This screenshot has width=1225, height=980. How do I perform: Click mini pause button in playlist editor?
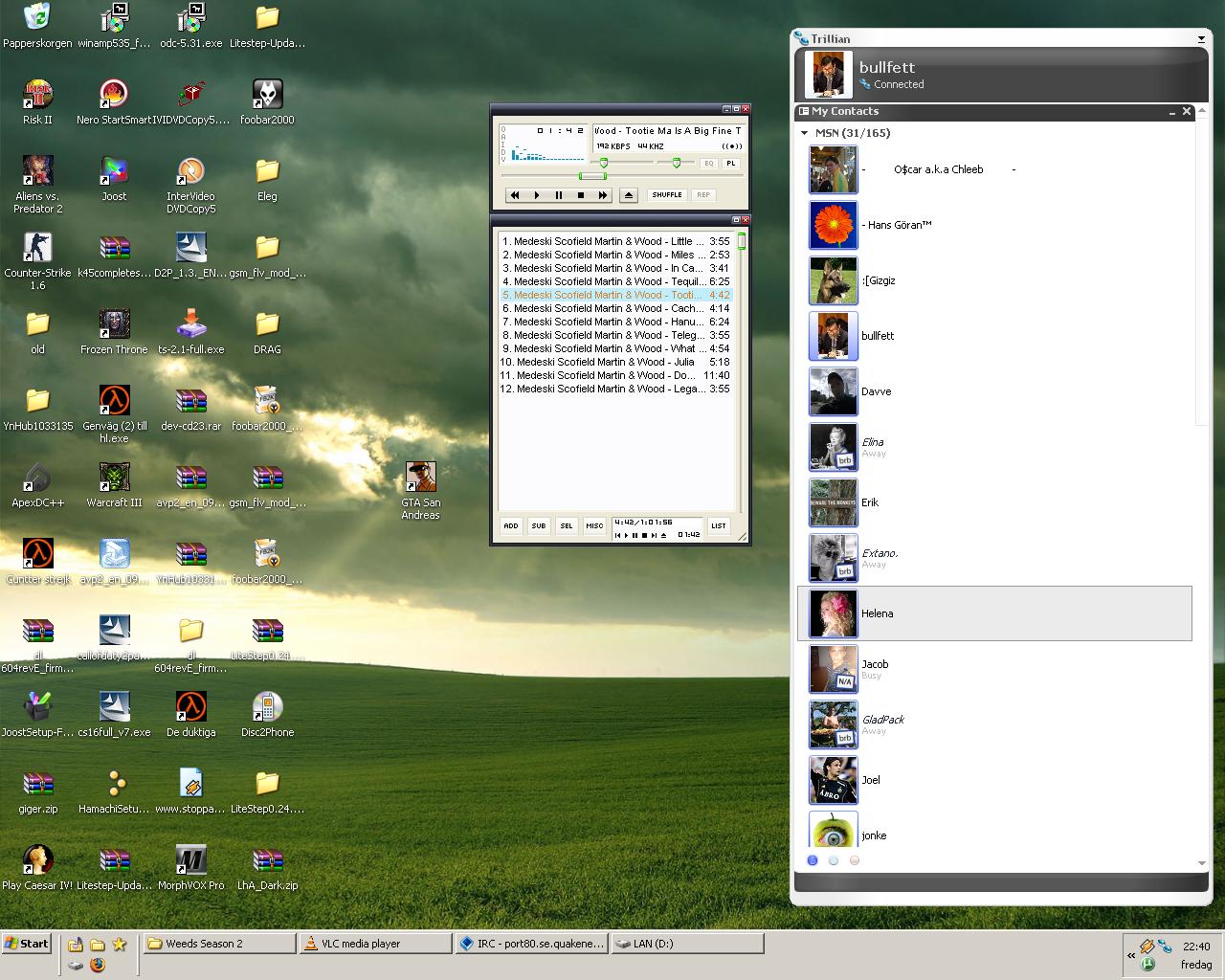[x=635, y=535]
